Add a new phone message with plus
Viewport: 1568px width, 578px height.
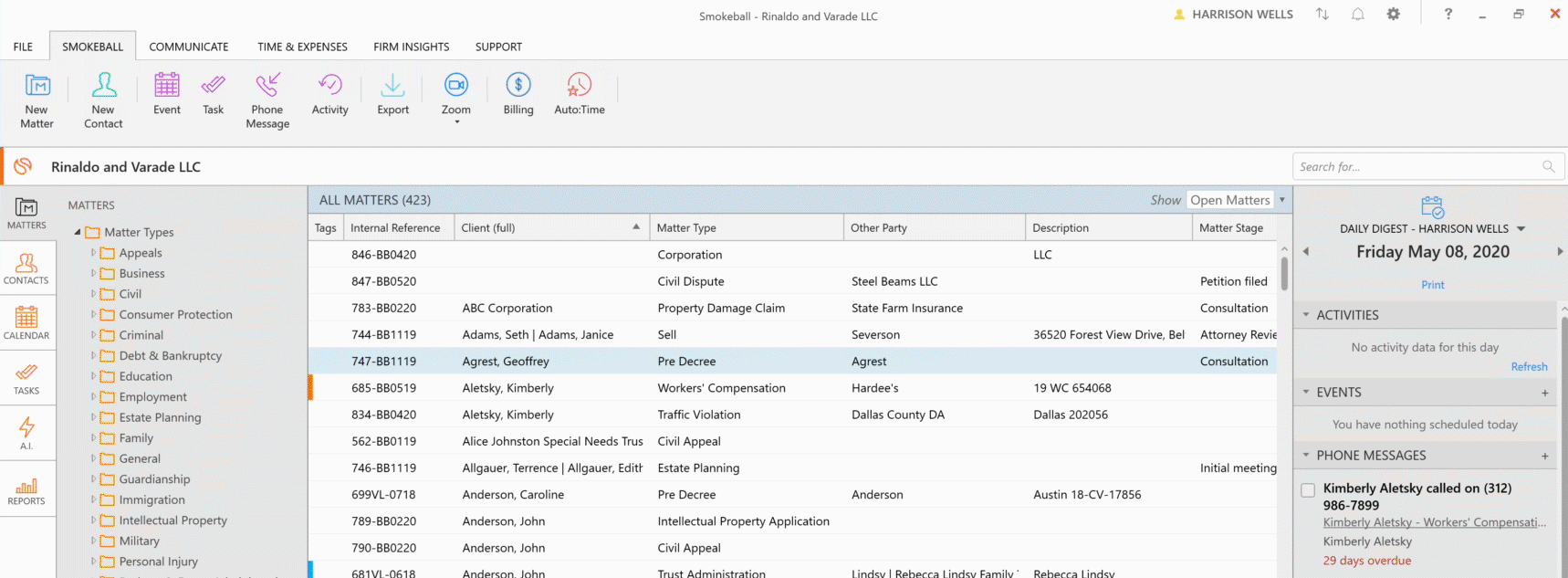[x=1545, y=456]
